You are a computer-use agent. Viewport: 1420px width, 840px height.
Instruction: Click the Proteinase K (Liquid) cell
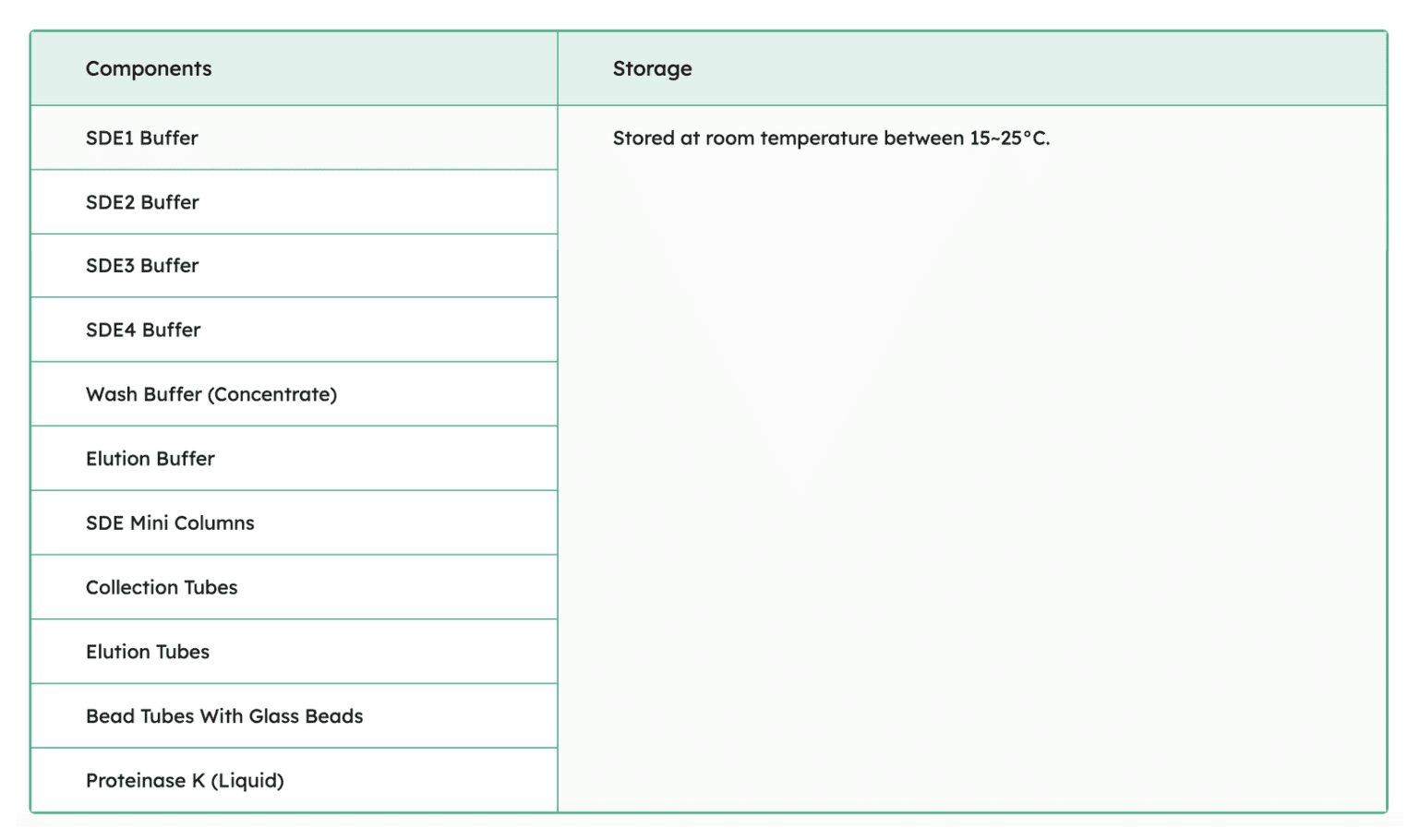(185, 781)
